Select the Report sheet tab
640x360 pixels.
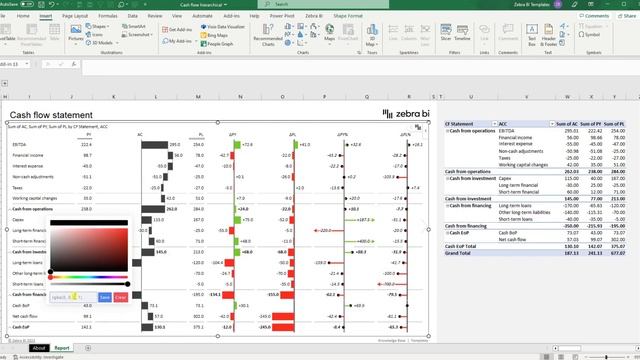tap(62, 348)
